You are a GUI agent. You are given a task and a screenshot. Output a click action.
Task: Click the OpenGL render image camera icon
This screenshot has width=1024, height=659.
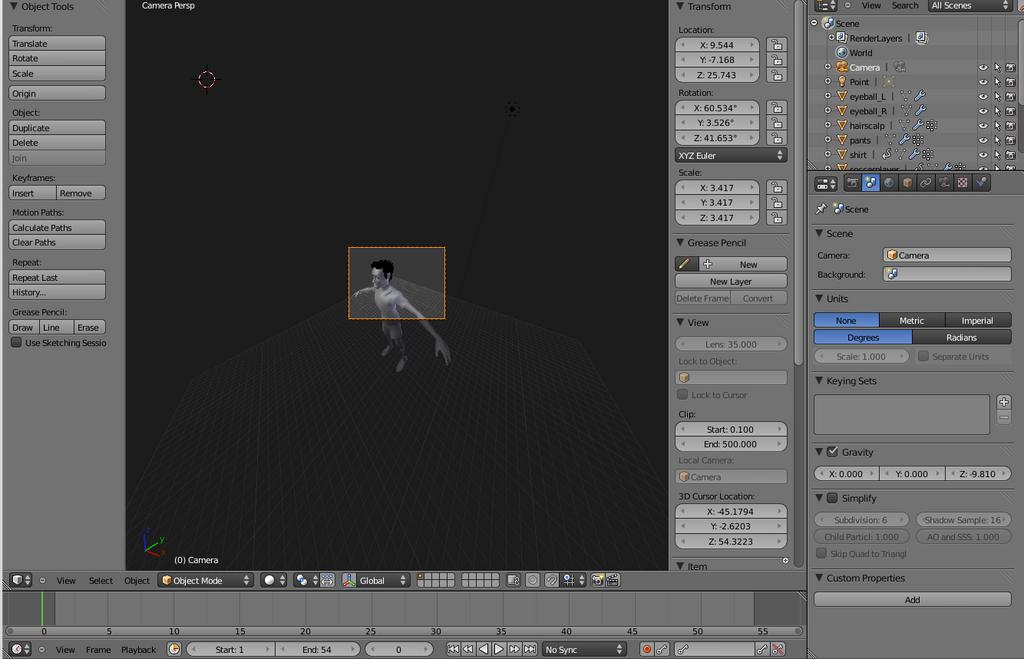tap(598, 580)
